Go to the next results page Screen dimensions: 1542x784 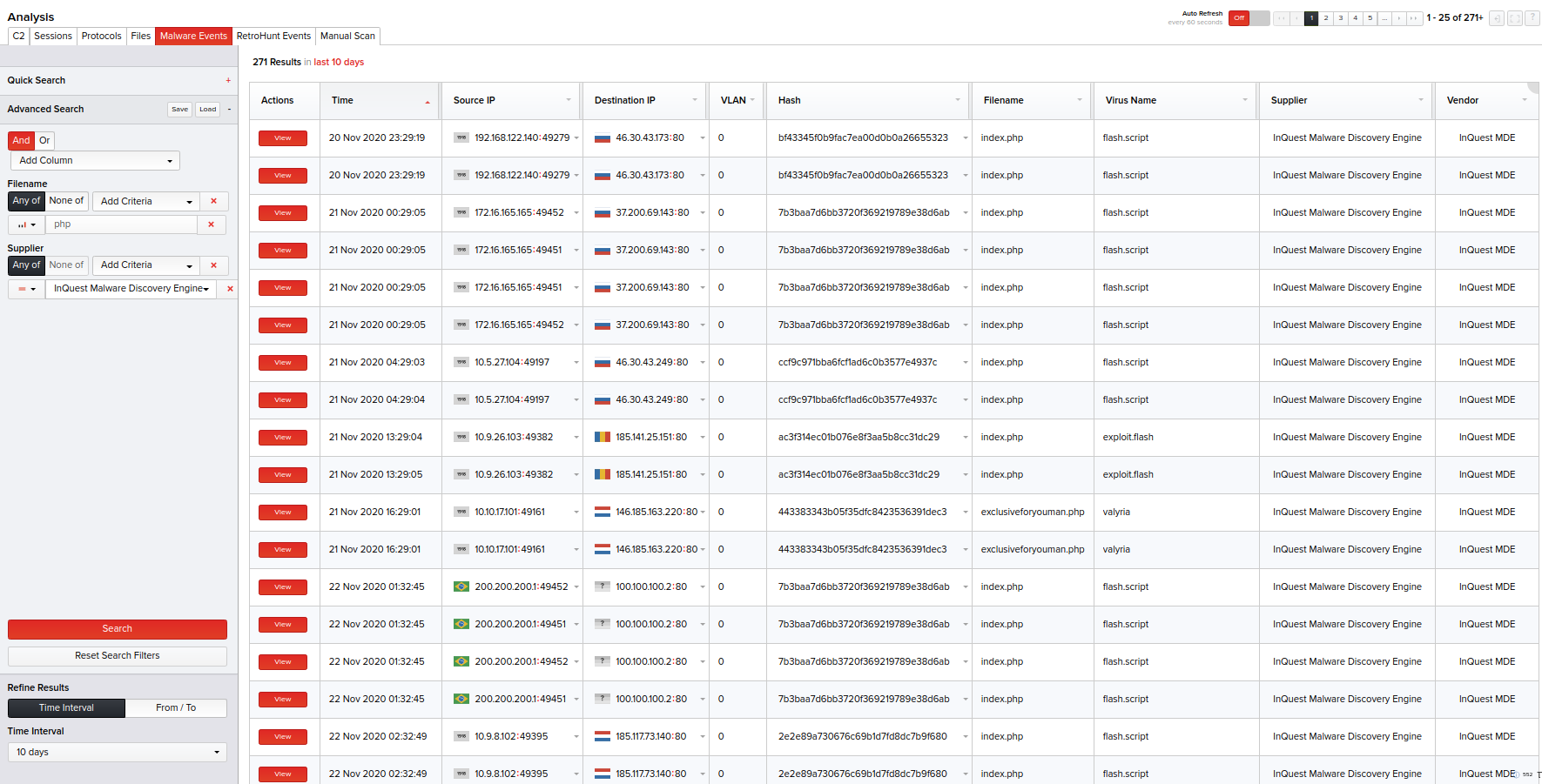1399,18
